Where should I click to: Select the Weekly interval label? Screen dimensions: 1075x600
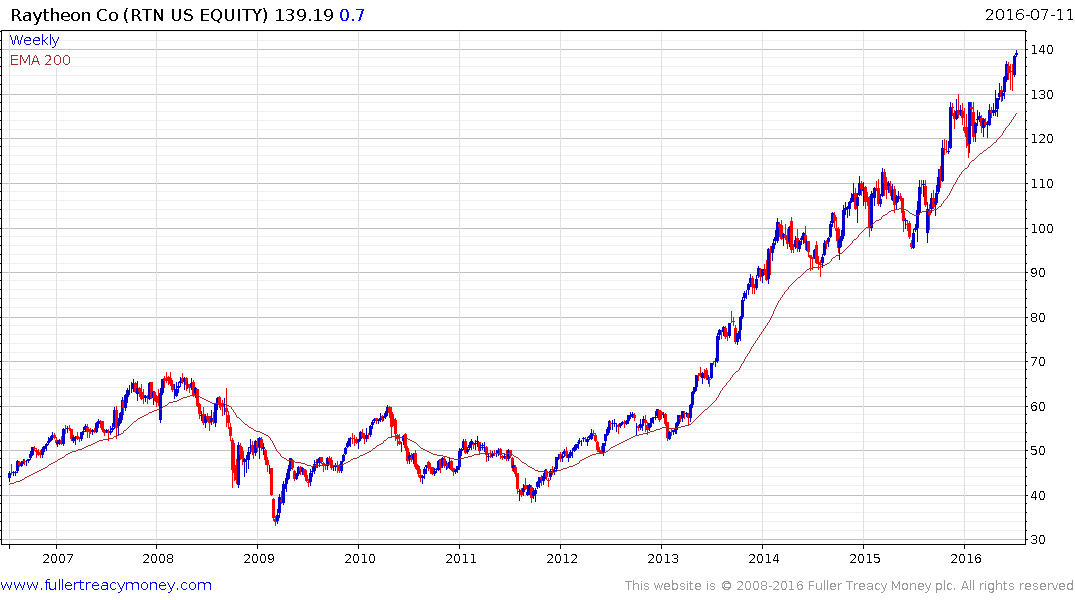pyautogui.click(x=34, y=40)
